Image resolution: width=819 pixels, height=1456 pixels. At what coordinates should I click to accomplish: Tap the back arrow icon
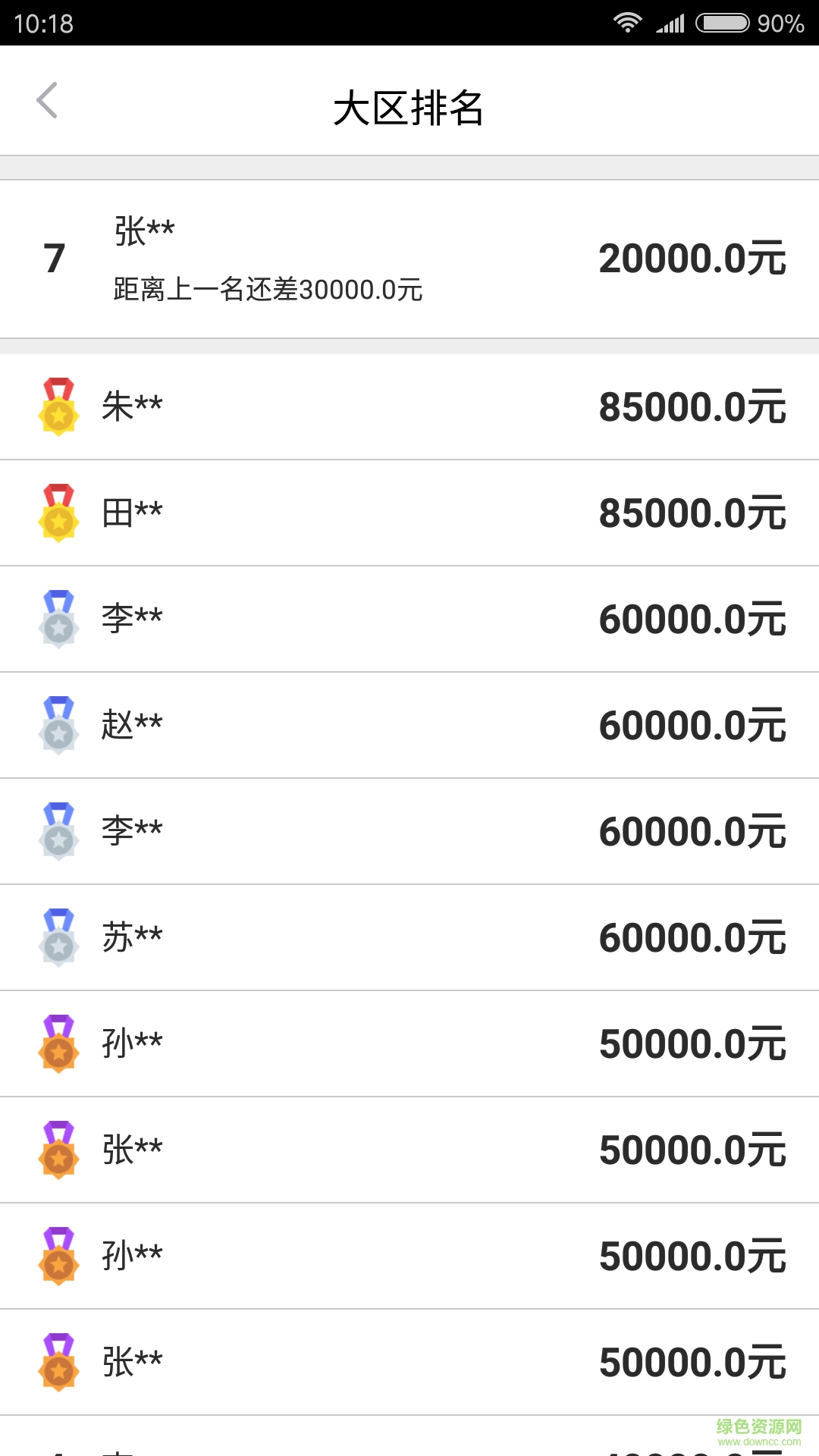(x=47, y=101)
